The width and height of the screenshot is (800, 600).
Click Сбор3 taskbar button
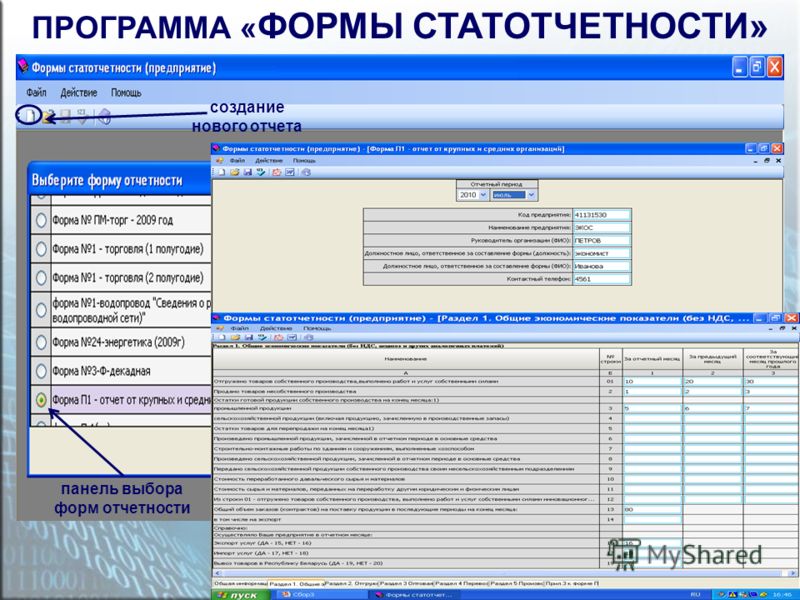[x=321, y=595]
